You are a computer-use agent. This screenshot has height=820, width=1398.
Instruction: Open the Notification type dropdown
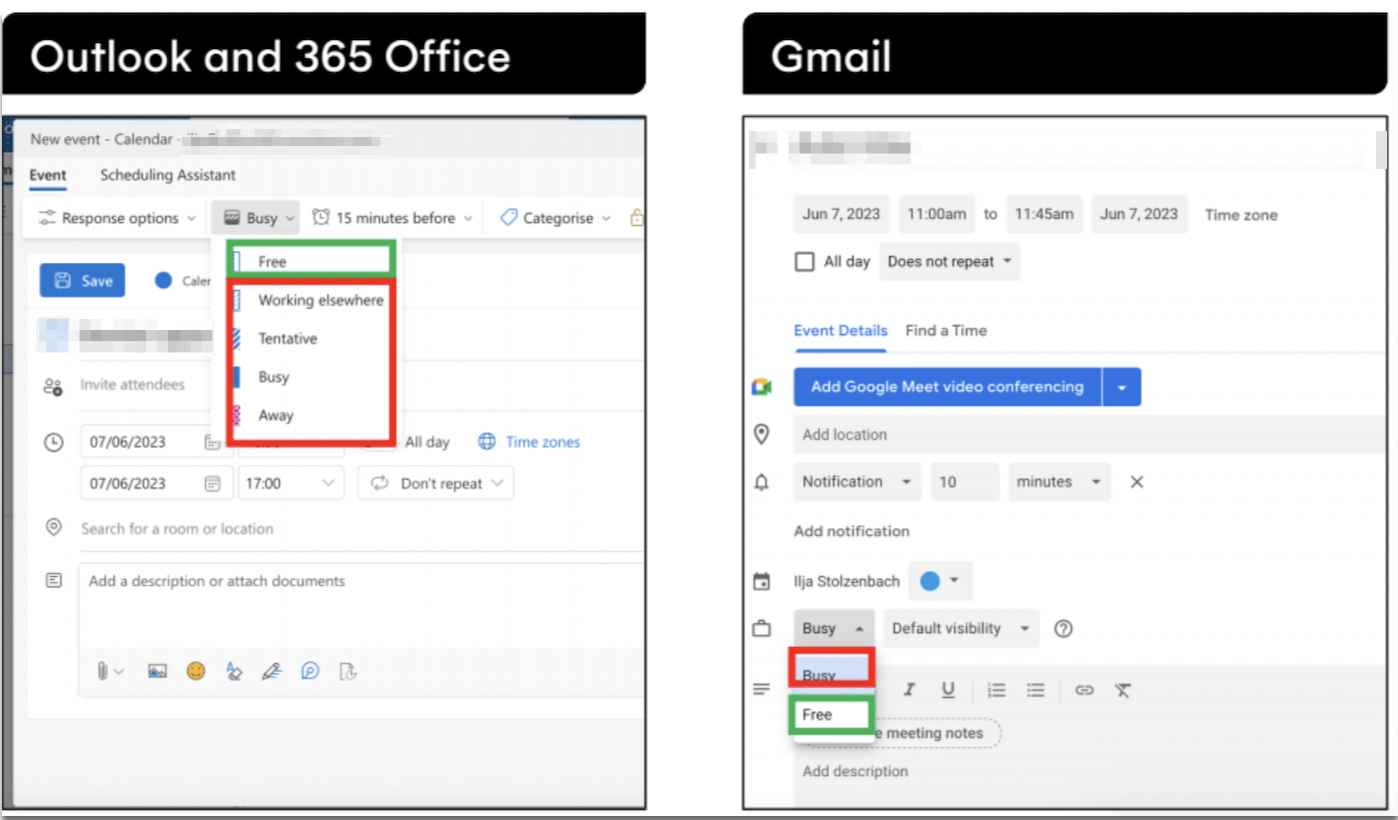(x=858, y=482)
